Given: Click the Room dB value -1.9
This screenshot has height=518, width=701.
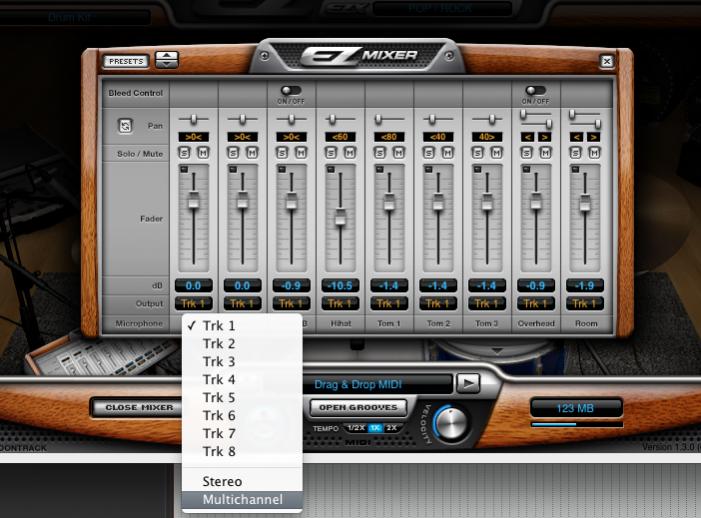Looking at the screenshot, I should point(585,285).
